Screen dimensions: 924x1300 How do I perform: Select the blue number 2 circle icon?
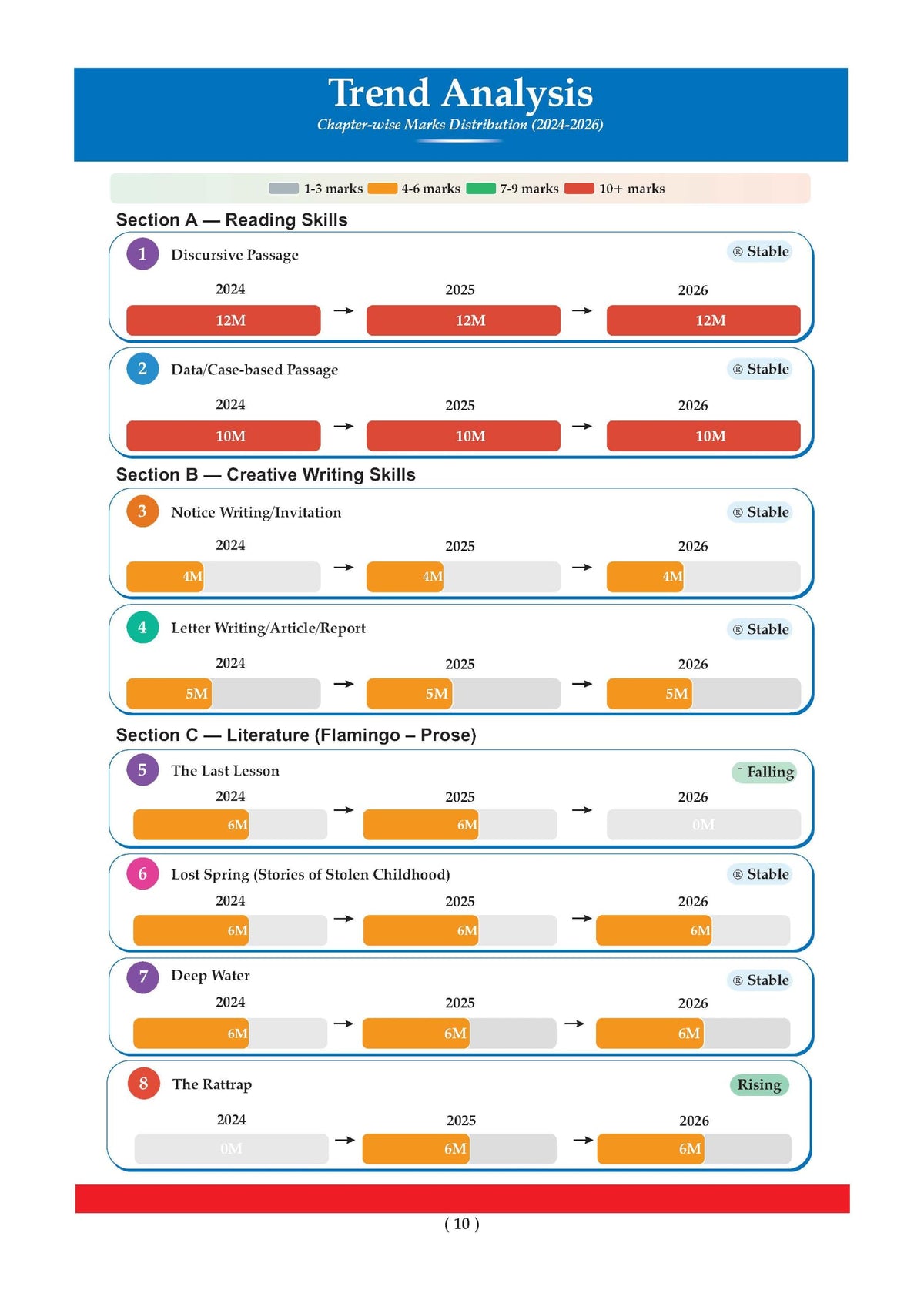point(142,369)
